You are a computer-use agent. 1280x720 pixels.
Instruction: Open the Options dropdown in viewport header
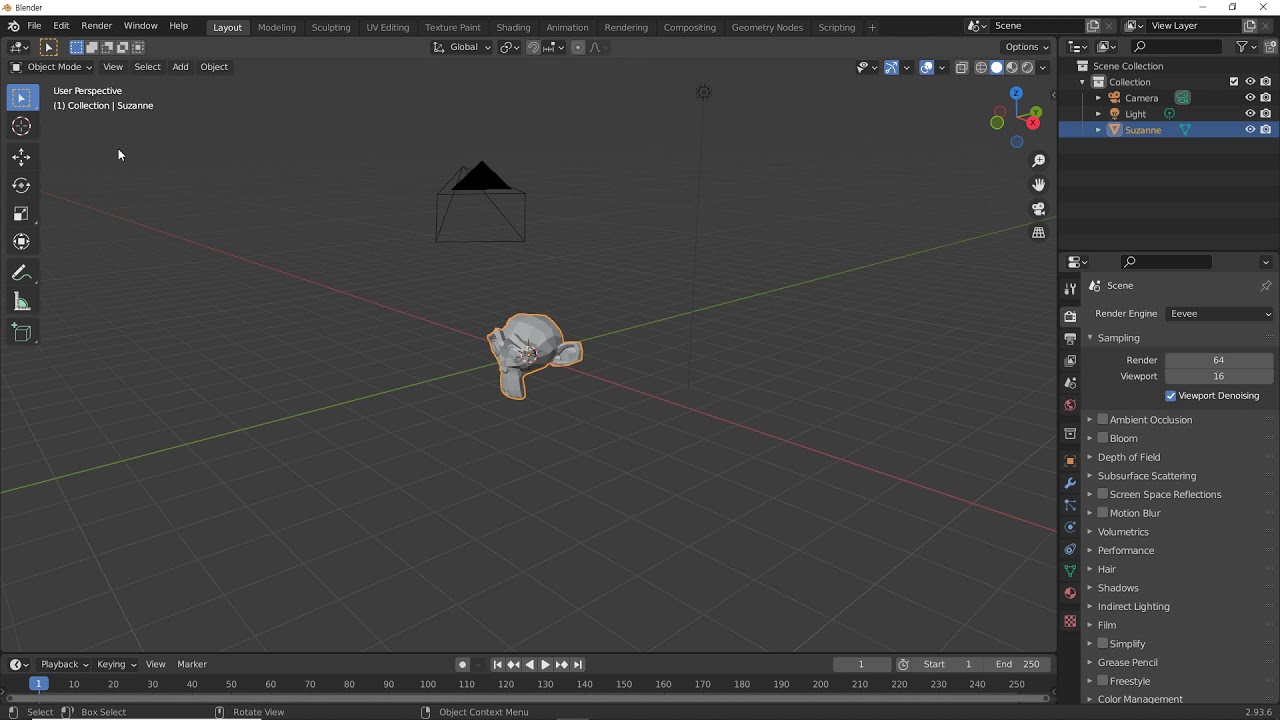coord(1027,47)
